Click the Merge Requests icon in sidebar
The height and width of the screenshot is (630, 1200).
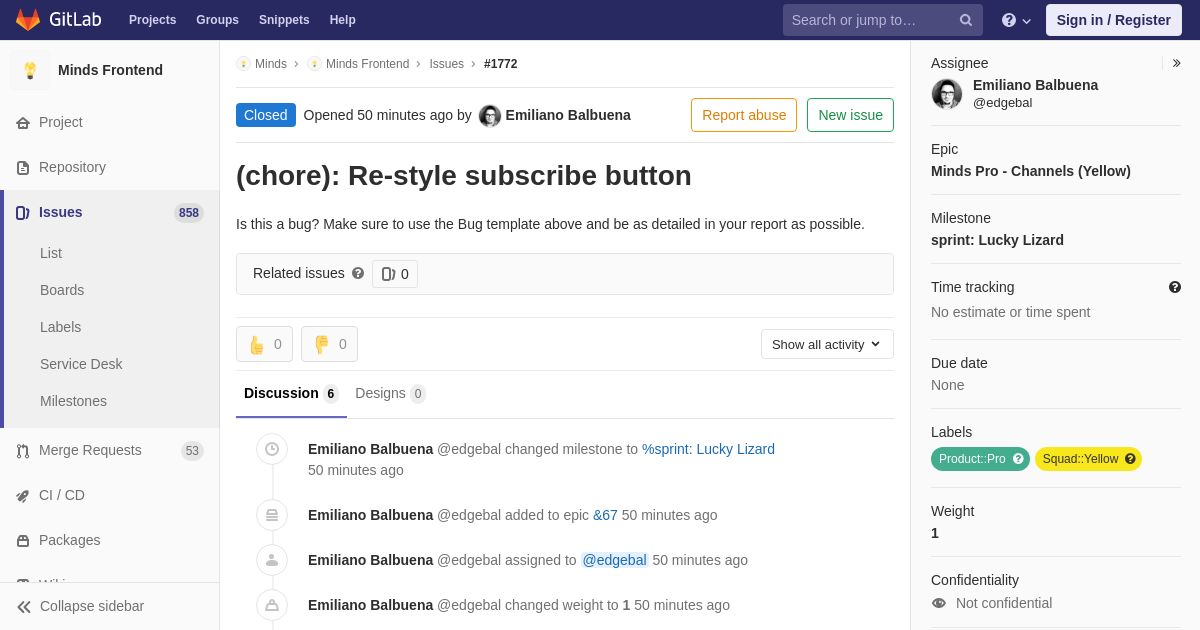[23, 451]
